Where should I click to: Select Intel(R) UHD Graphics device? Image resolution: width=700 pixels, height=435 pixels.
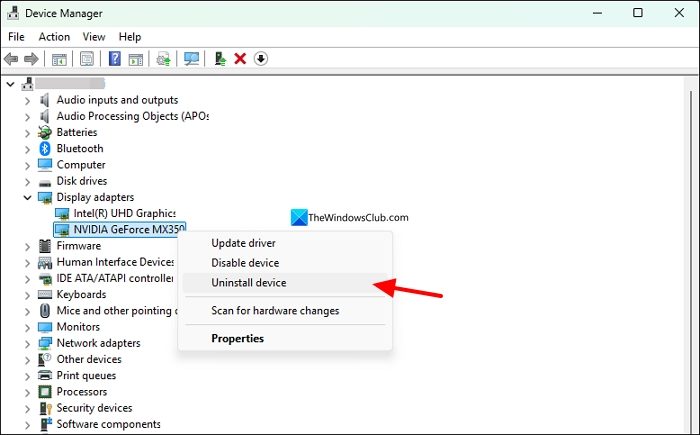coord(125,213)
